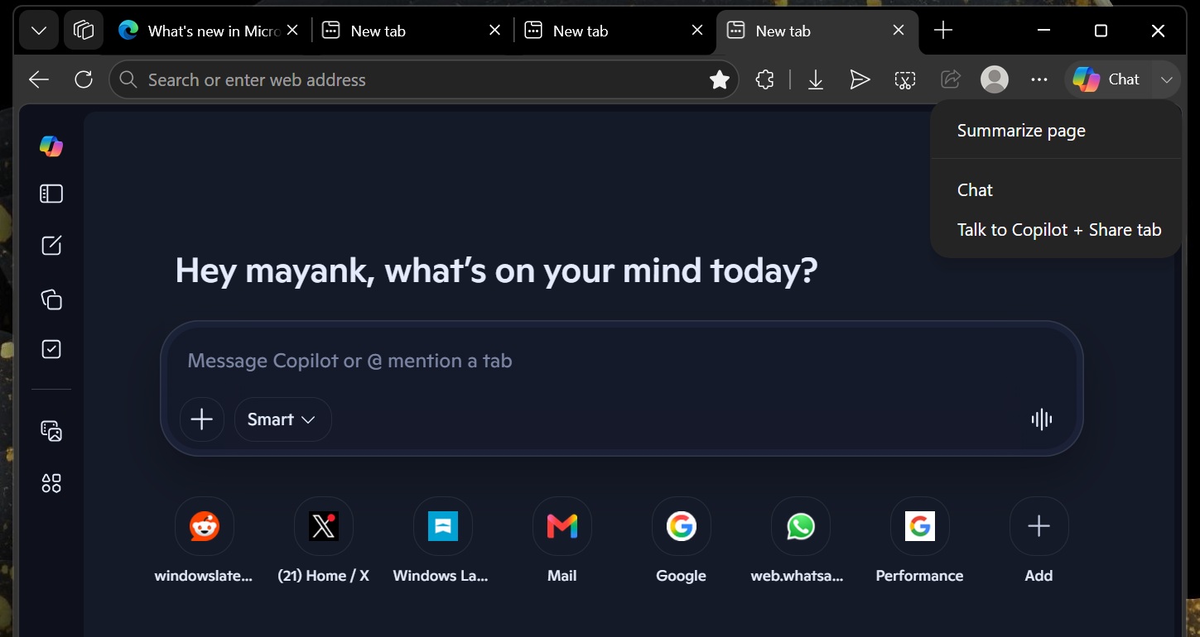The image size is (1200, 637).
Task: Toggle the sidebar panel icon
Action: (x=51, y=193)
